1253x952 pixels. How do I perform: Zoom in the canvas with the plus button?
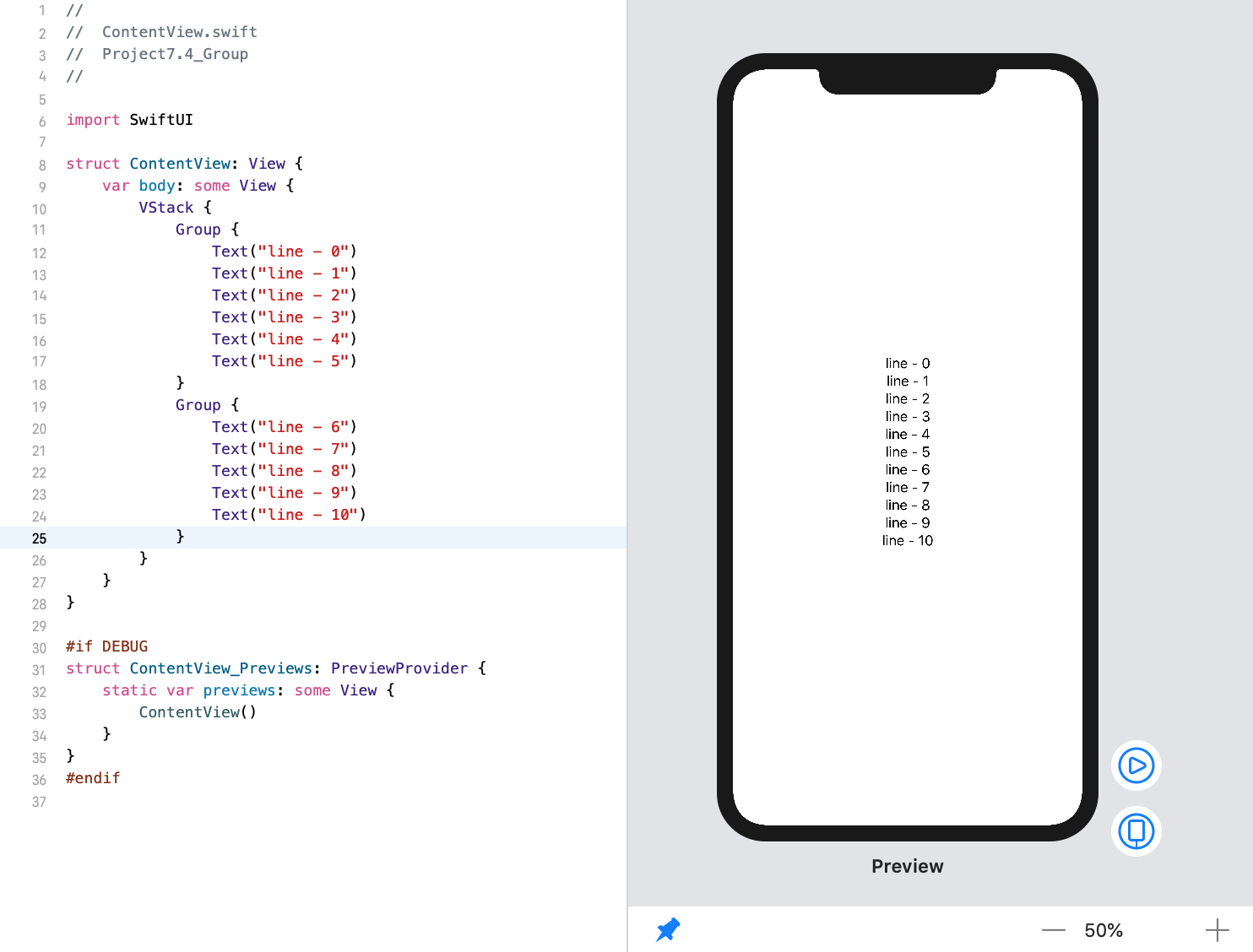[x=1217, y=930]
